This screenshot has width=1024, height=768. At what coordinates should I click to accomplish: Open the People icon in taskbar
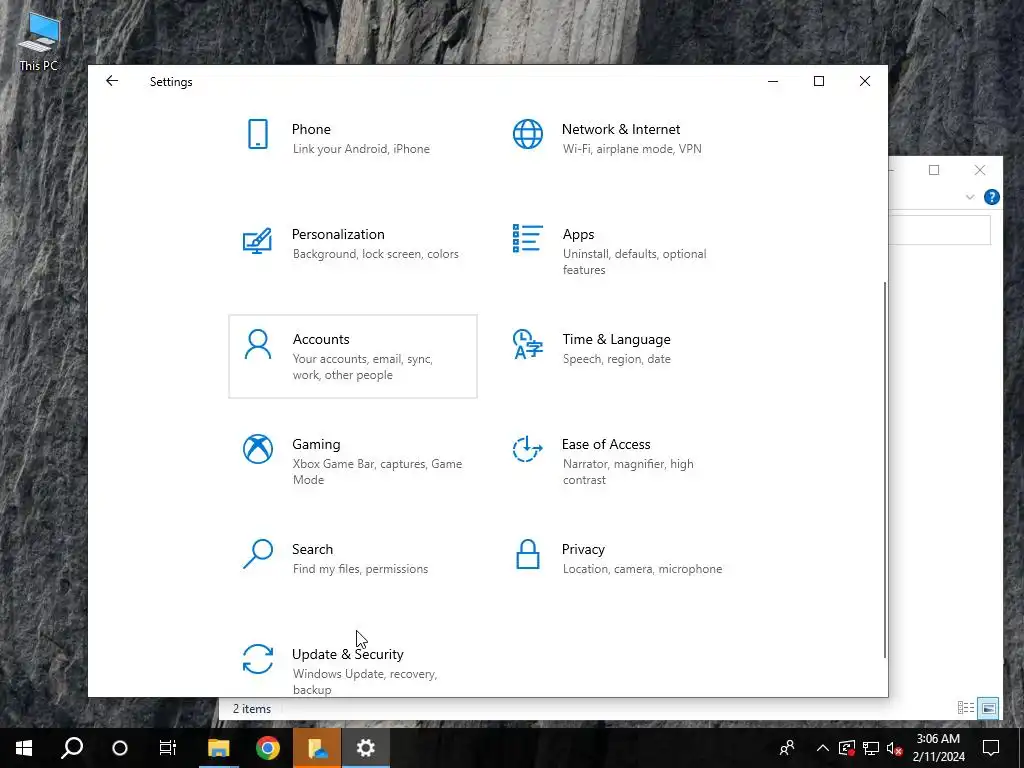coord(787,748)
